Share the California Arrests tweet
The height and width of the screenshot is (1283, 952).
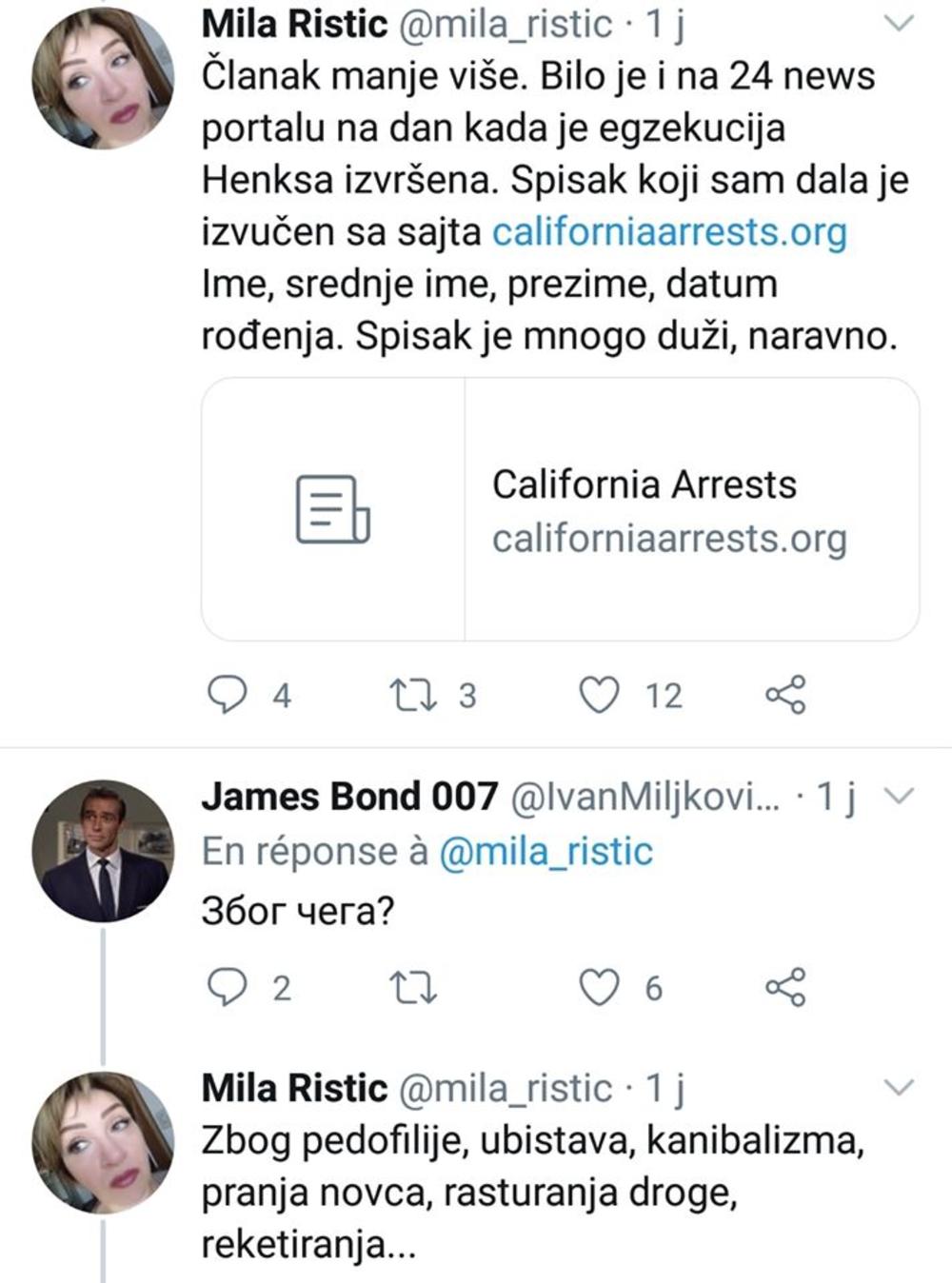[x=785, y=695]
